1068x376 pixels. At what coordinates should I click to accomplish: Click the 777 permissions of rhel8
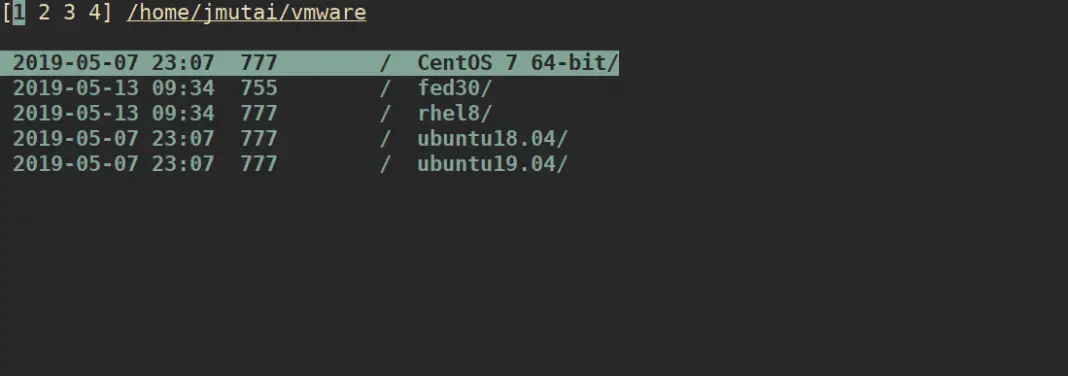pyautogui.click(x=259, y=113)
